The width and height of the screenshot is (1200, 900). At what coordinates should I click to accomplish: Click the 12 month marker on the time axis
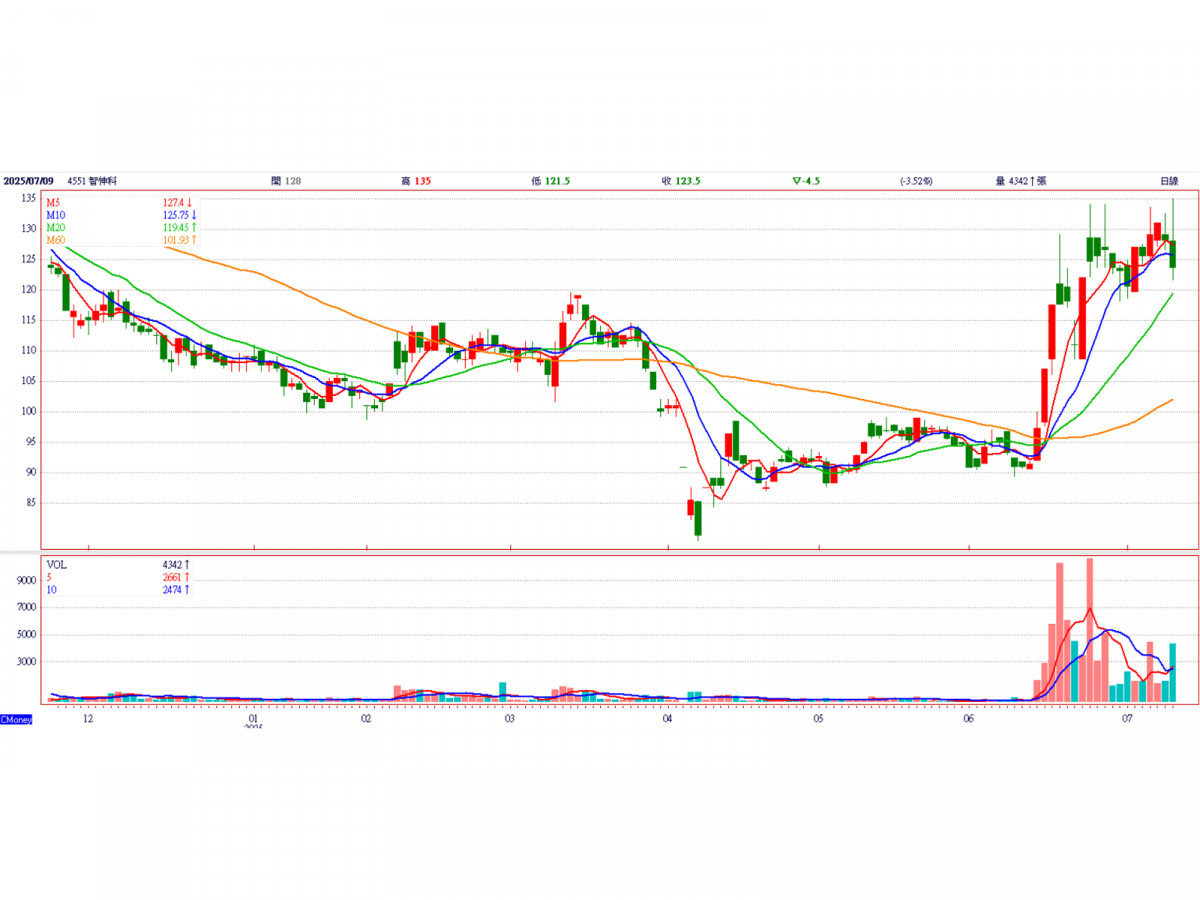point(88,719)
